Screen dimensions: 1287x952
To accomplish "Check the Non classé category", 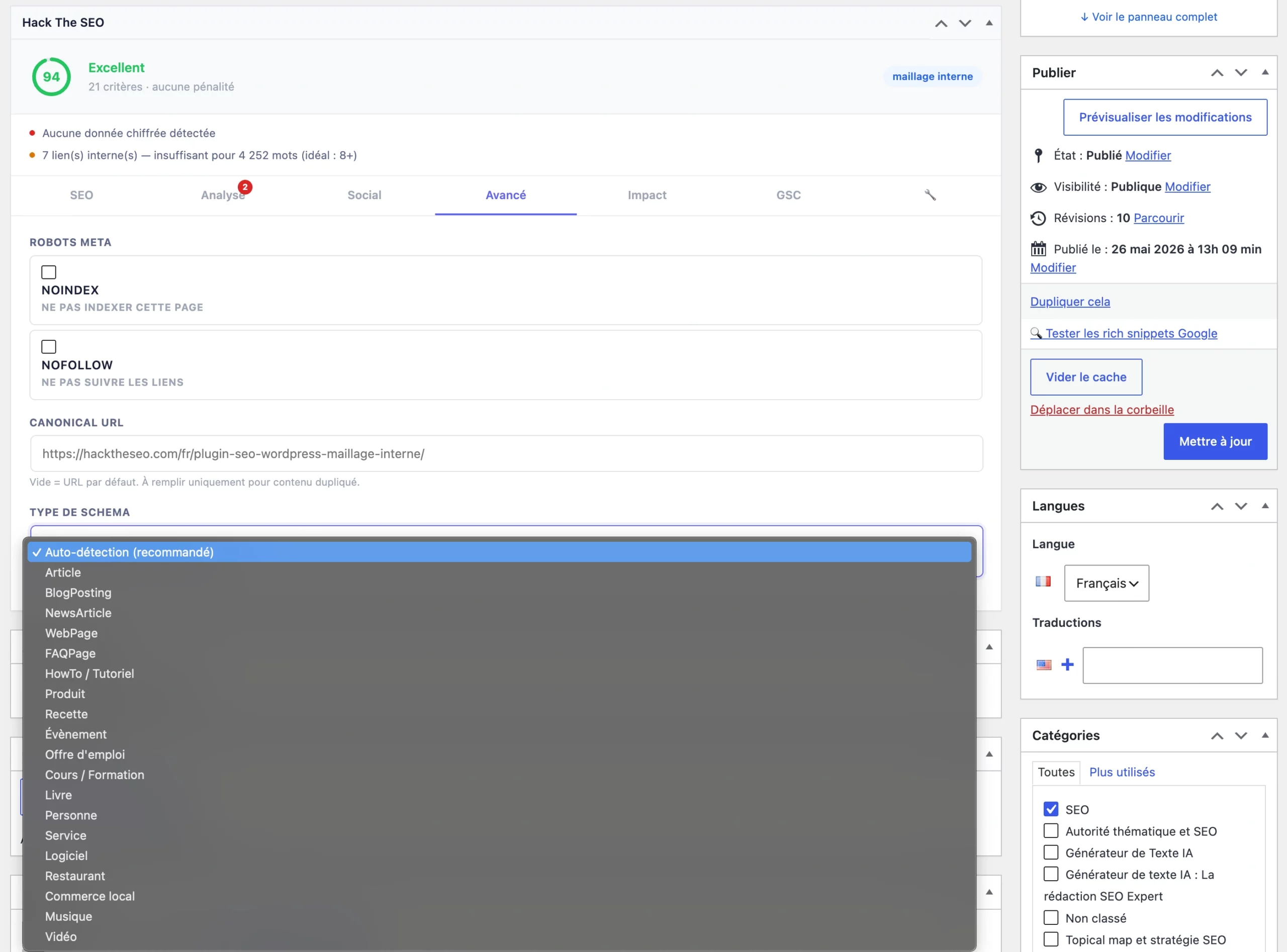I will 1051,917.
